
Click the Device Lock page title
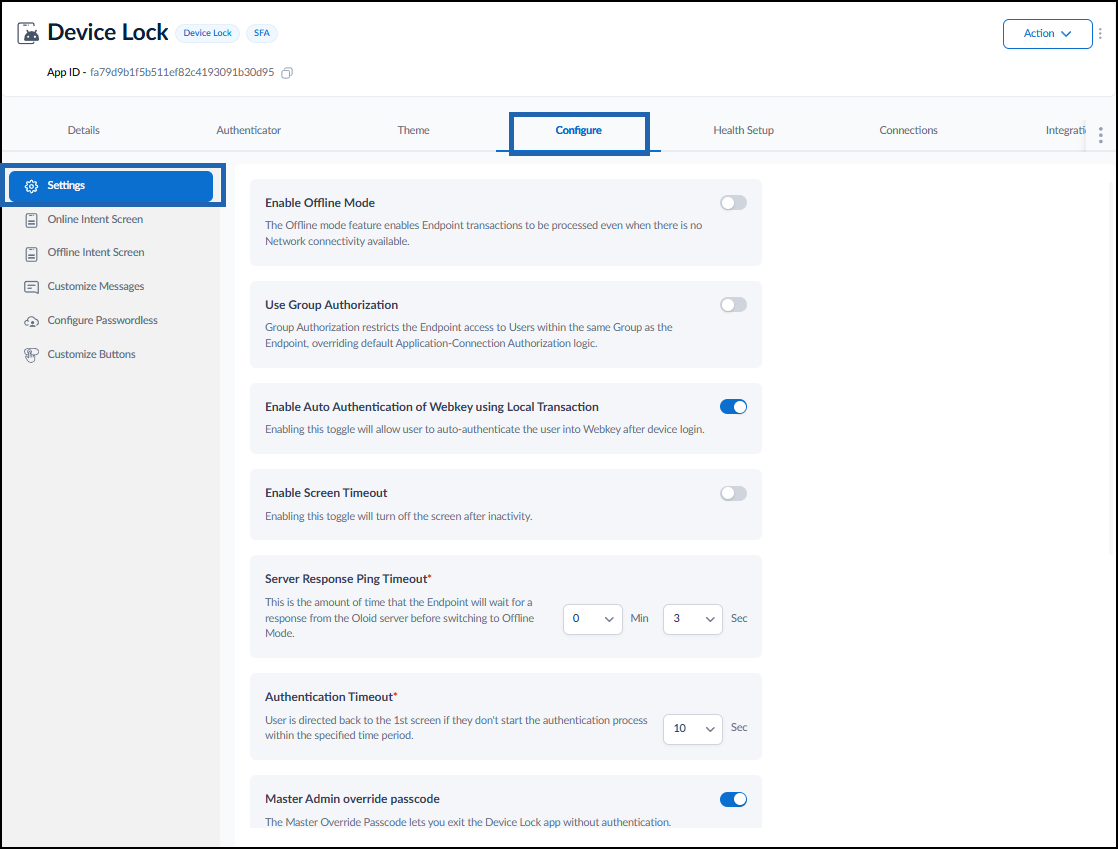point(108,33)
